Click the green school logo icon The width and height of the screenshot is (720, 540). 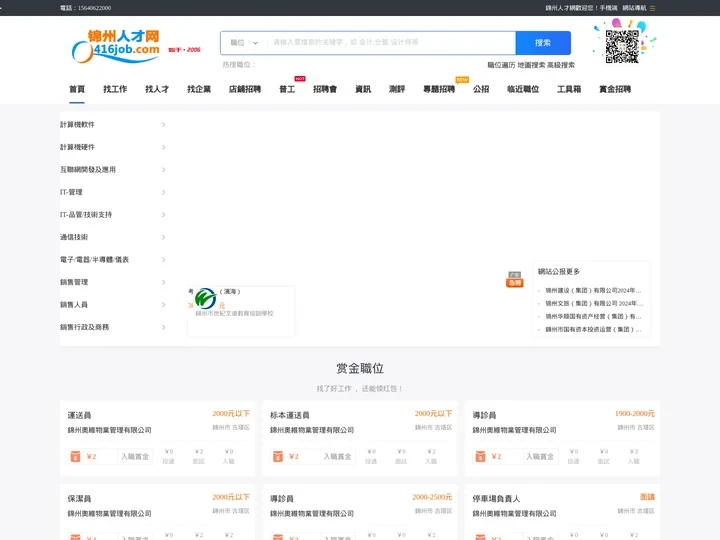pos(205,299)
